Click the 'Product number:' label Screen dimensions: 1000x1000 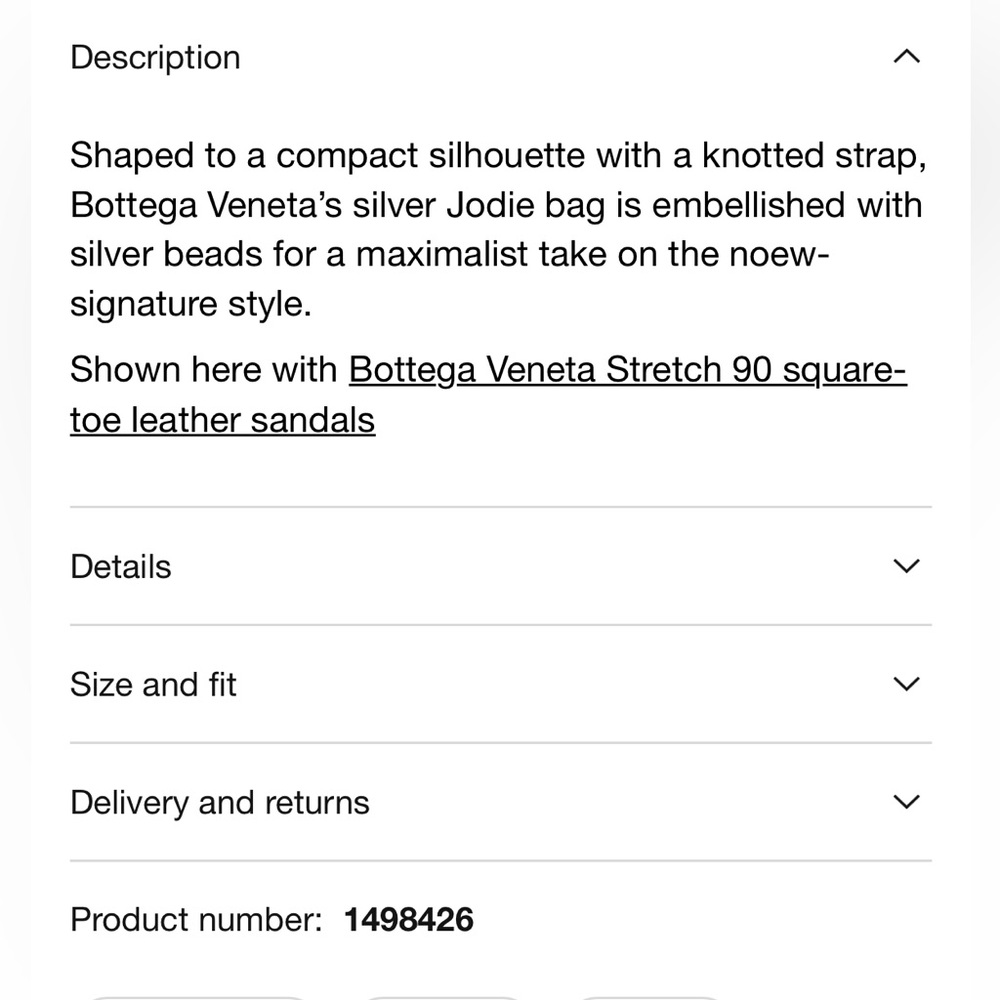(x=196, y=920)
